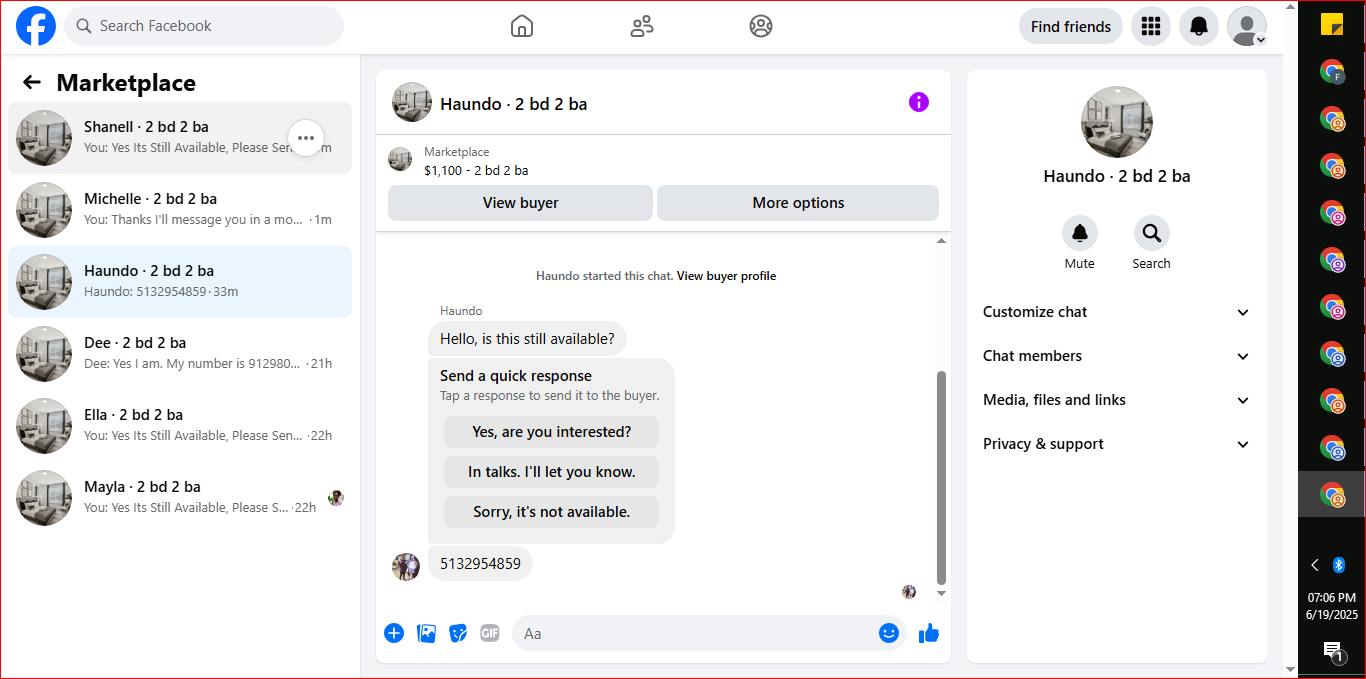Open the nine-dot Menu grid icon

coord(1151,27)
